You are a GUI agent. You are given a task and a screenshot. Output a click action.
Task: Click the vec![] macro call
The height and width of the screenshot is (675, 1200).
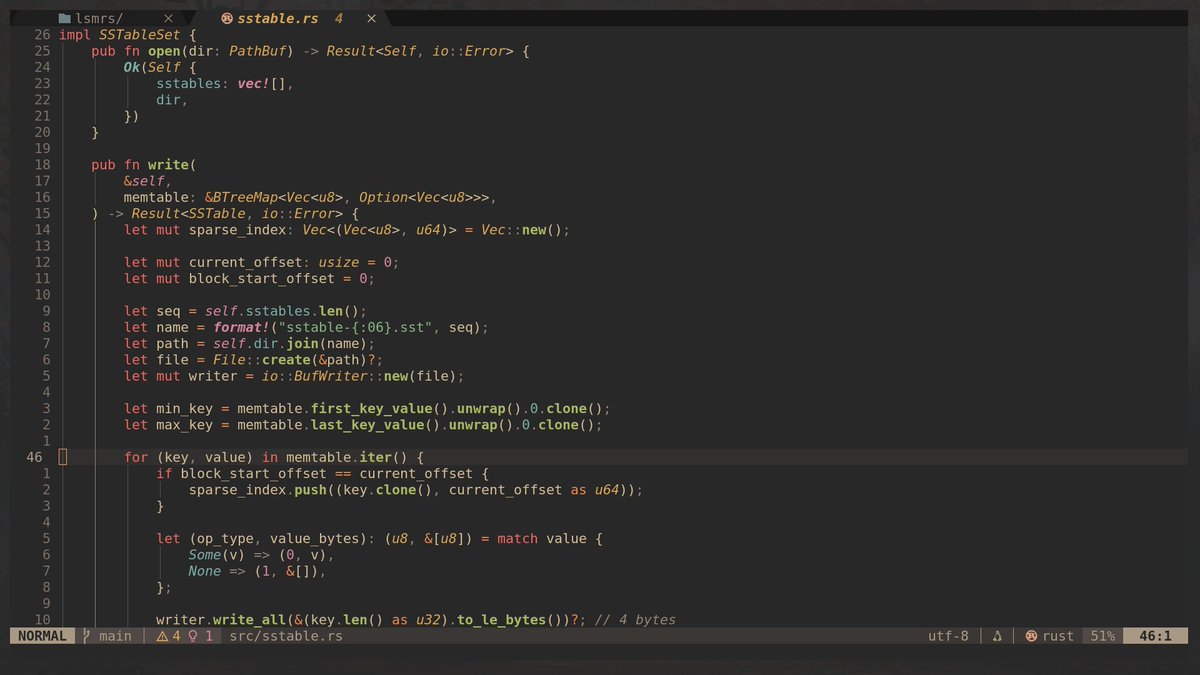pos(262,83)
